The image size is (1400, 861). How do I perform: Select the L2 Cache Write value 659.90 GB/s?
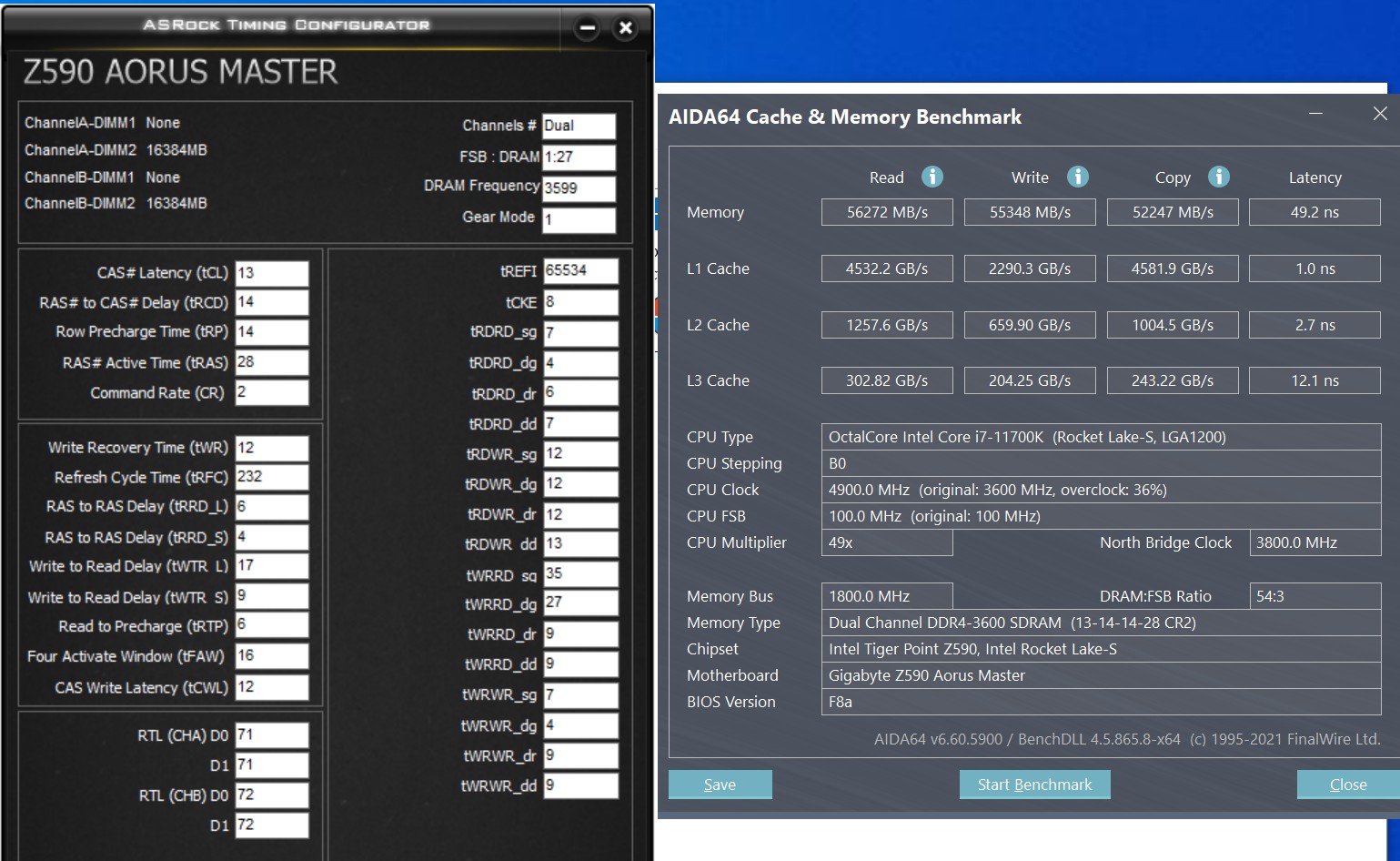point(1030,325)
